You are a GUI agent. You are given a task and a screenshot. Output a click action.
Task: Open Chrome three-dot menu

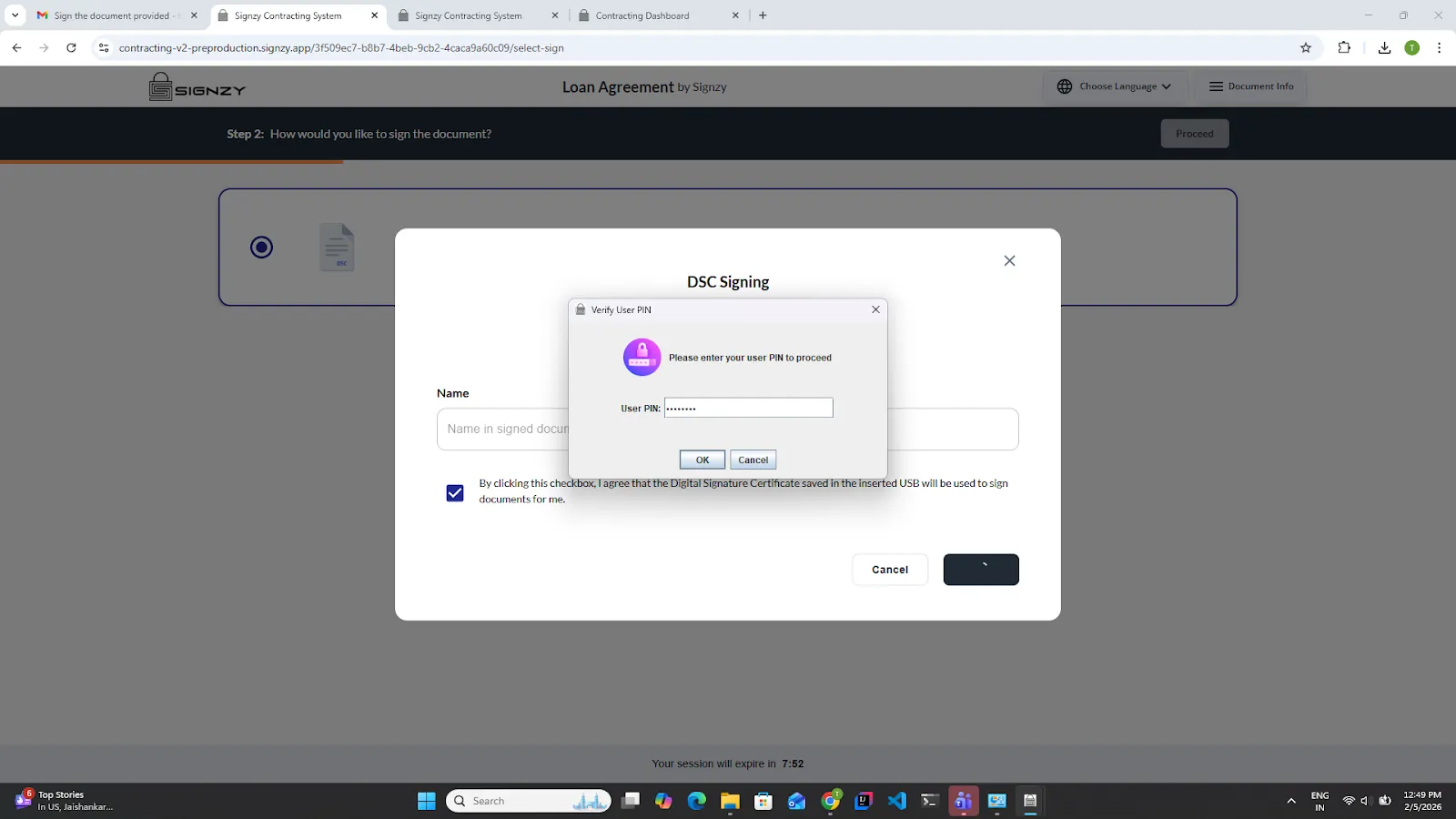(1439, 47)
